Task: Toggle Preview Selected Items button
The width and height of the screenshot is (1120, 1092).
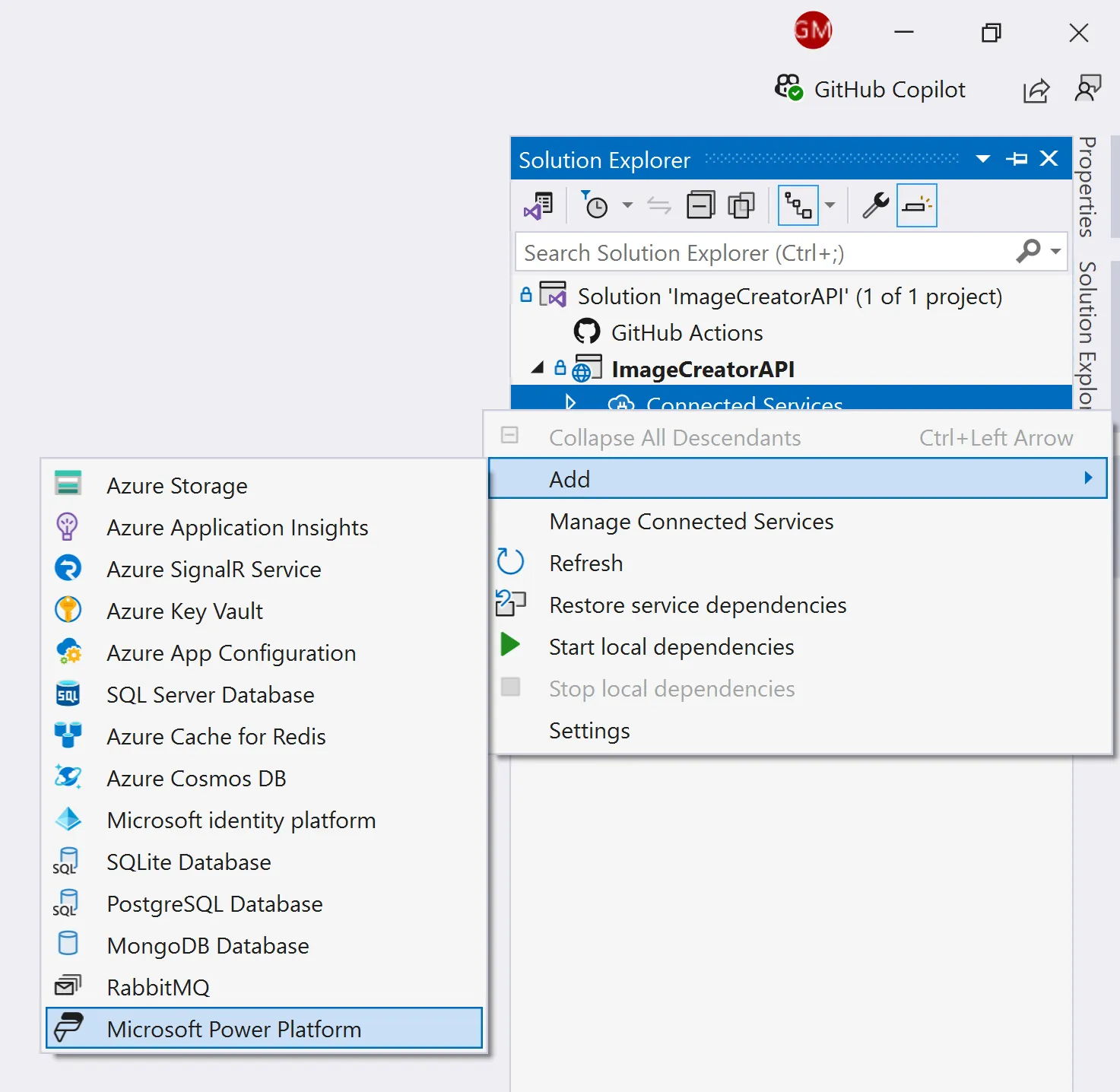Action: point(917,205)
